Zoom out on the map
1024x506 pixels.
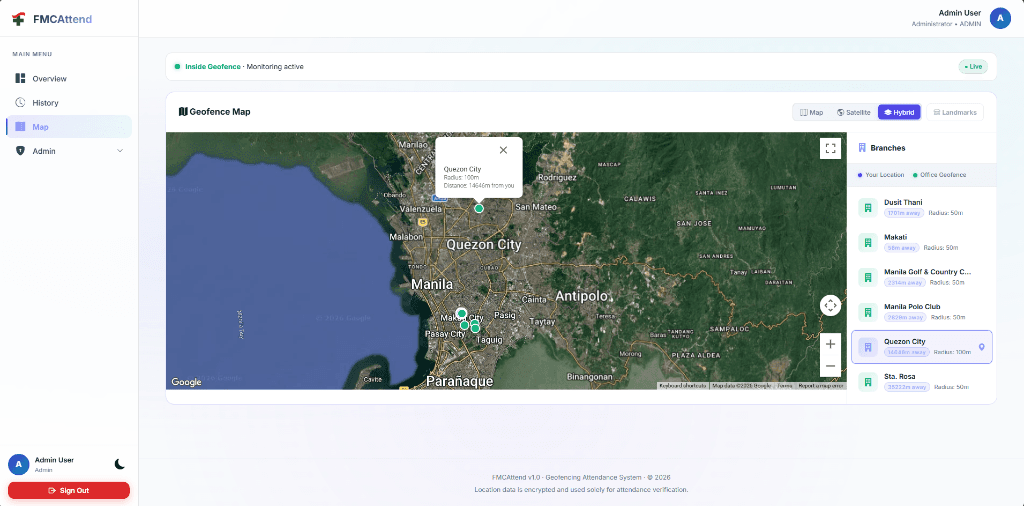pyautogui.click(x=830, y=366)
